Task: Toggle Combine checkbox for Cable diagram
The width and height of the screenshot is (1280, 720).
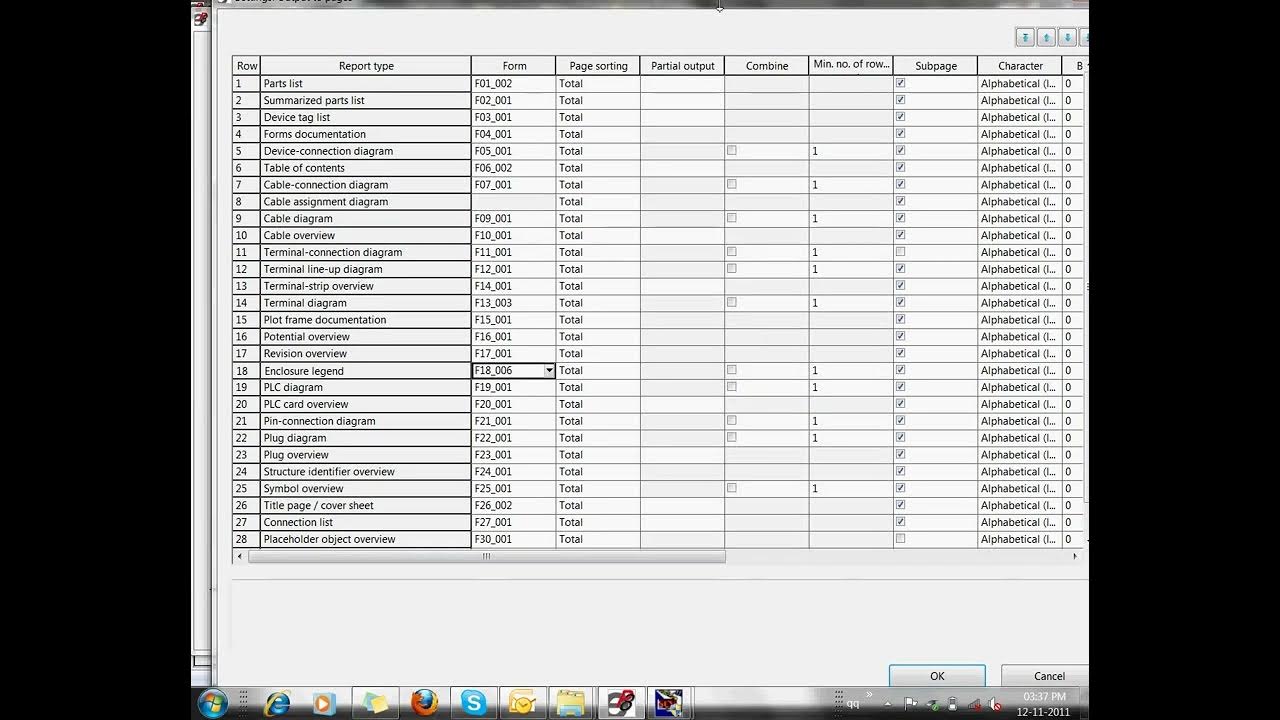Action: (x=731, y=218)
